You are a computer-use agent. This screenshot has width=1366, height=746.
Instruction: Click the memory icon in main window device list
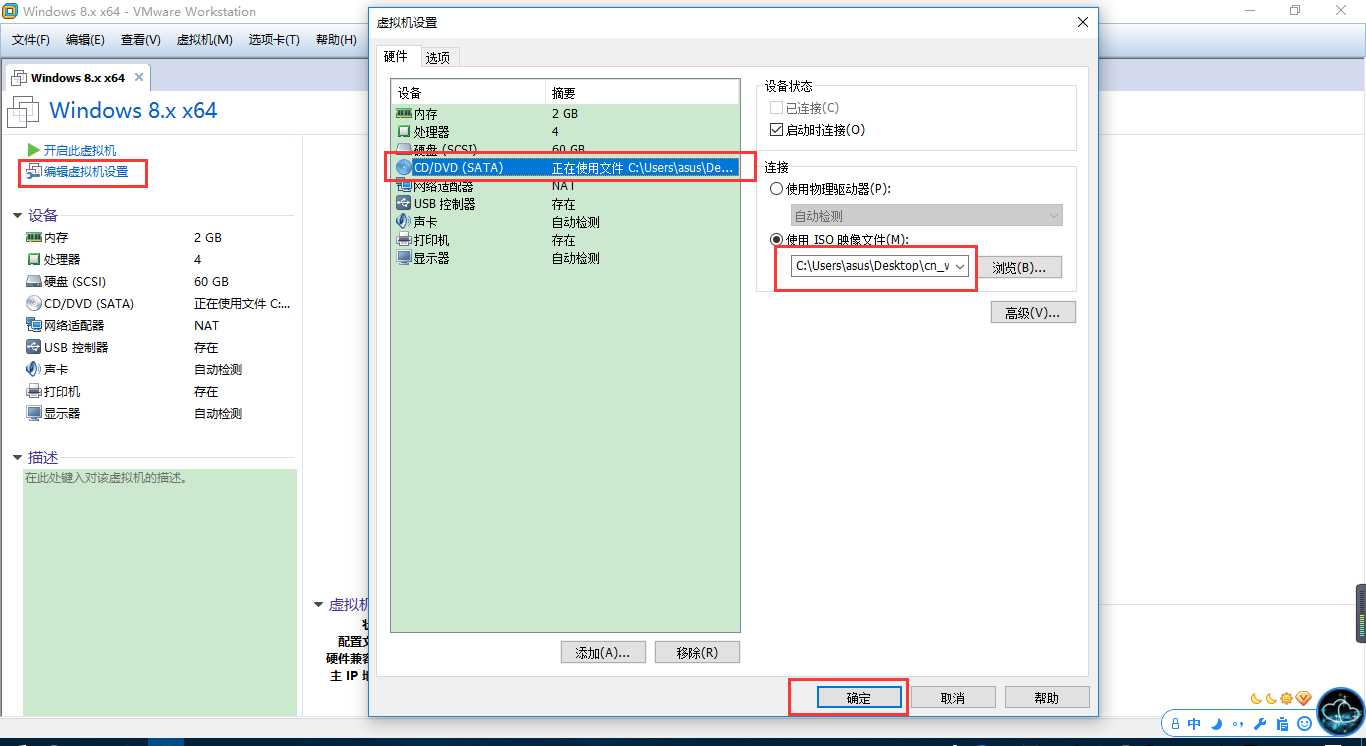click(x=34, y=237)
